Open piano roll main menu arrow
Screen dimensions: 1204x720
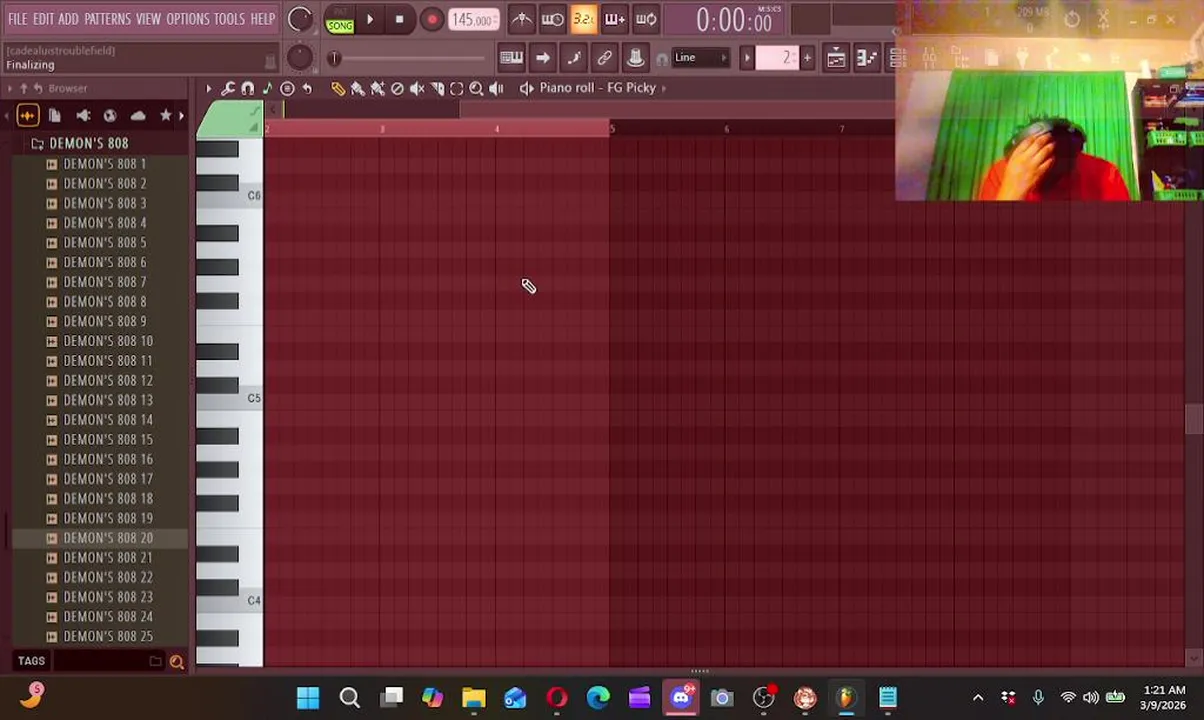click(x=208, y=88)
